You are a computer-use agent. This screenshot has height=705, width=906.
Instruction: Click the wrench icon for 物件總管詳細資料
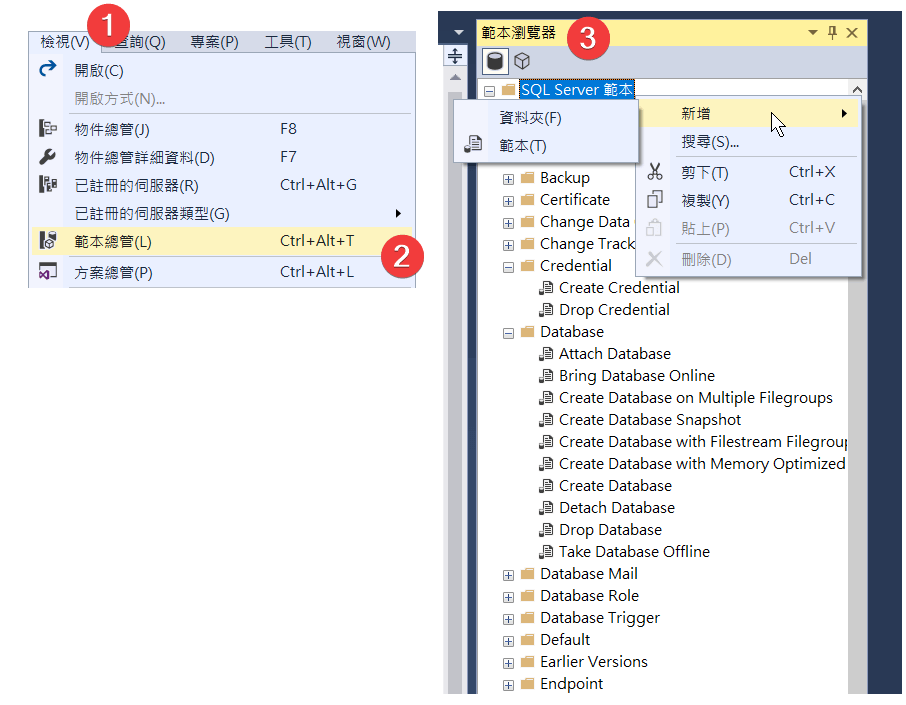[x=47, y=157]
